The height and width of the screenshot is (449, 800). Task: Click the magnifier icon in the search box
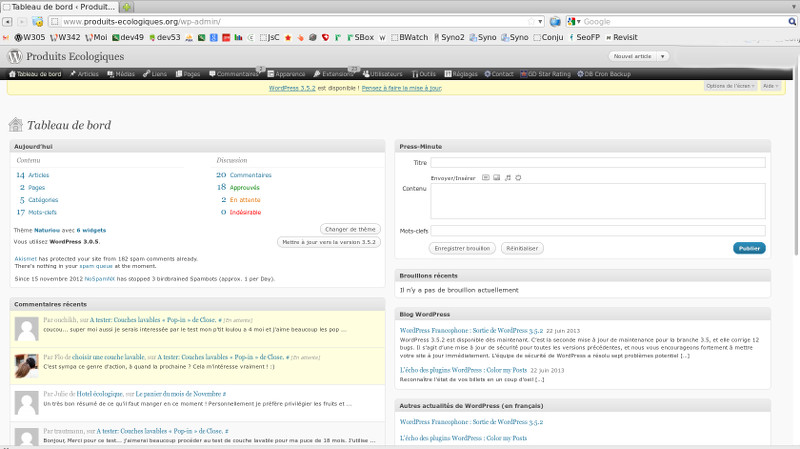(792, 21)
